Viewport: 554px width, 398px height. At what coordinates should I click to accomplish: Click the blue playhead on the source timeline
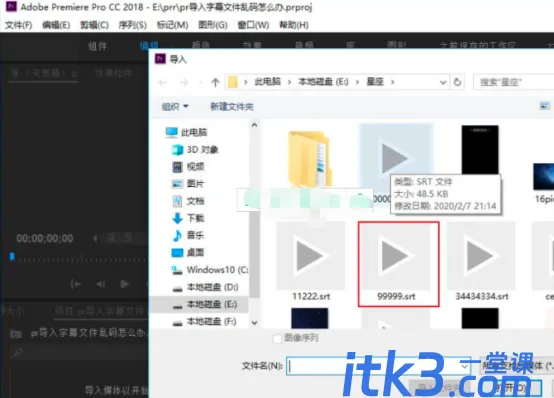point(12,256)
